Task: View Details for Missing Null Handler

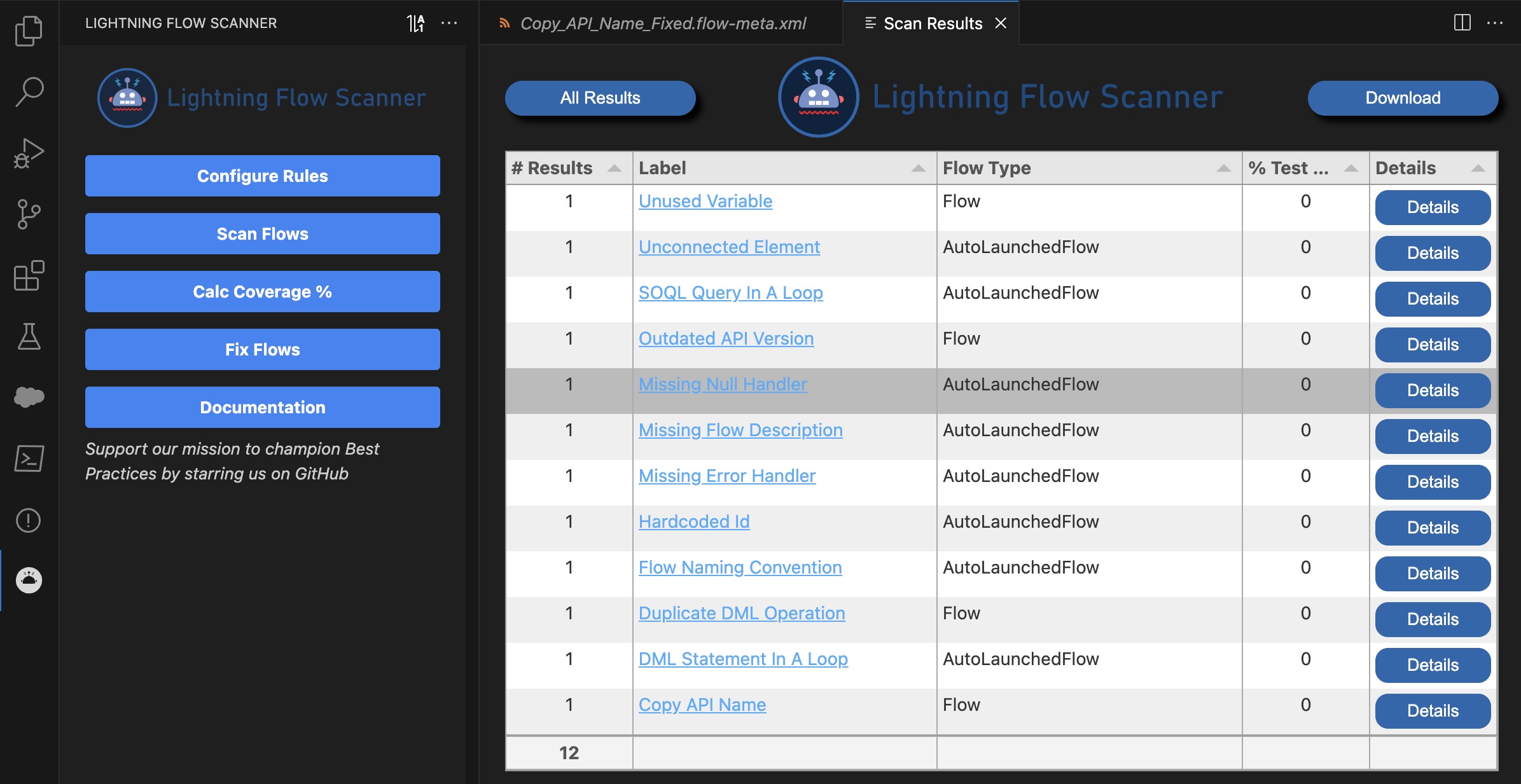Action: pos(1433,390)
